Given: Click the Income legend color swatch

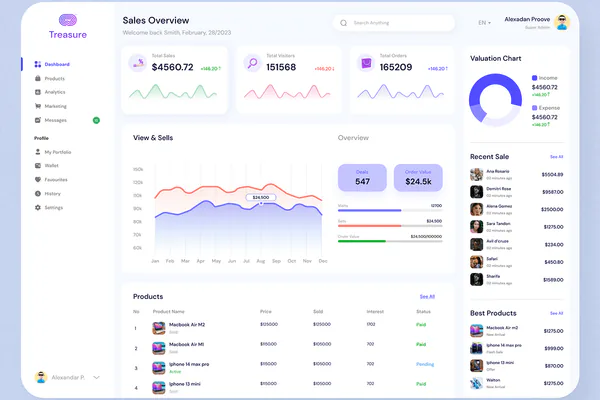Looking at the screenshot, I should pyautogui.click(x=535, y=78).
